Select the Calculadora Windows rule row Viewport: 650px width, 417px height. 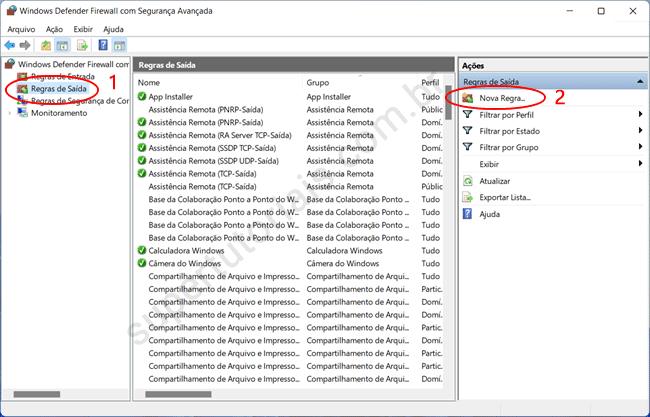point(192,250)
